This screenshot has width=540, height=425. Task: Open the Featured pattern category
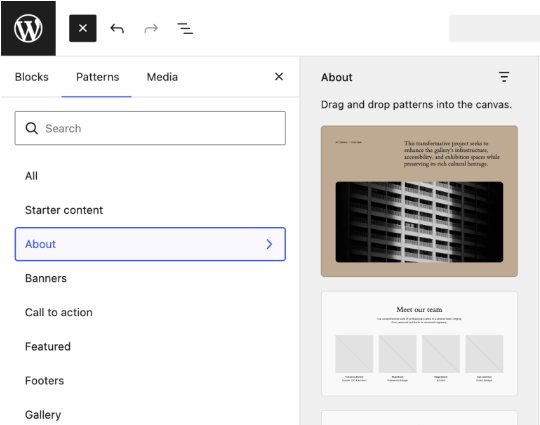click(x=150, y=346)
